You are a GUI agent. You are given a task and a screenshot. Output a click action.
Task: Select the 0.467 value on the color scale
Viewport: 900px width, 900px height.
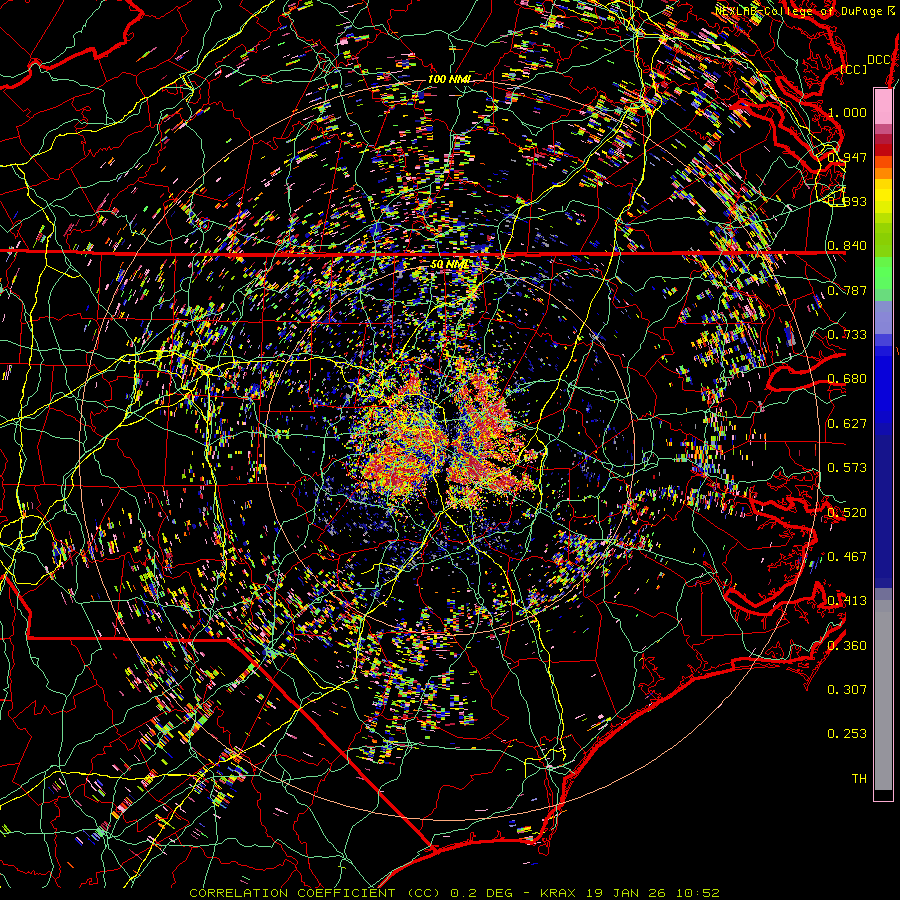pos(847,557)
